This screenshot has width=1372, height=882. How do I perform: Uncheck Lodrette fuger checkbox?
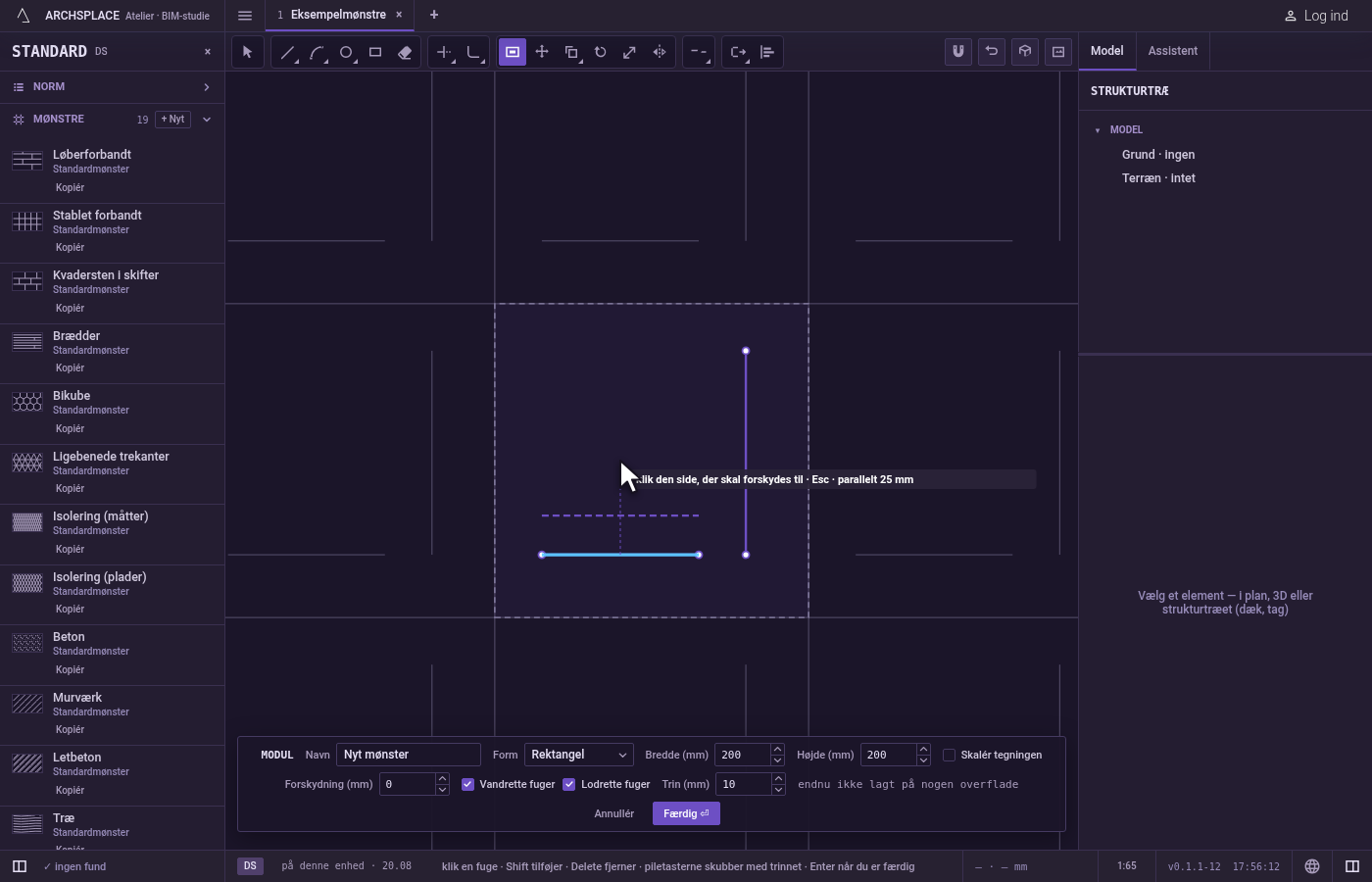569,784
